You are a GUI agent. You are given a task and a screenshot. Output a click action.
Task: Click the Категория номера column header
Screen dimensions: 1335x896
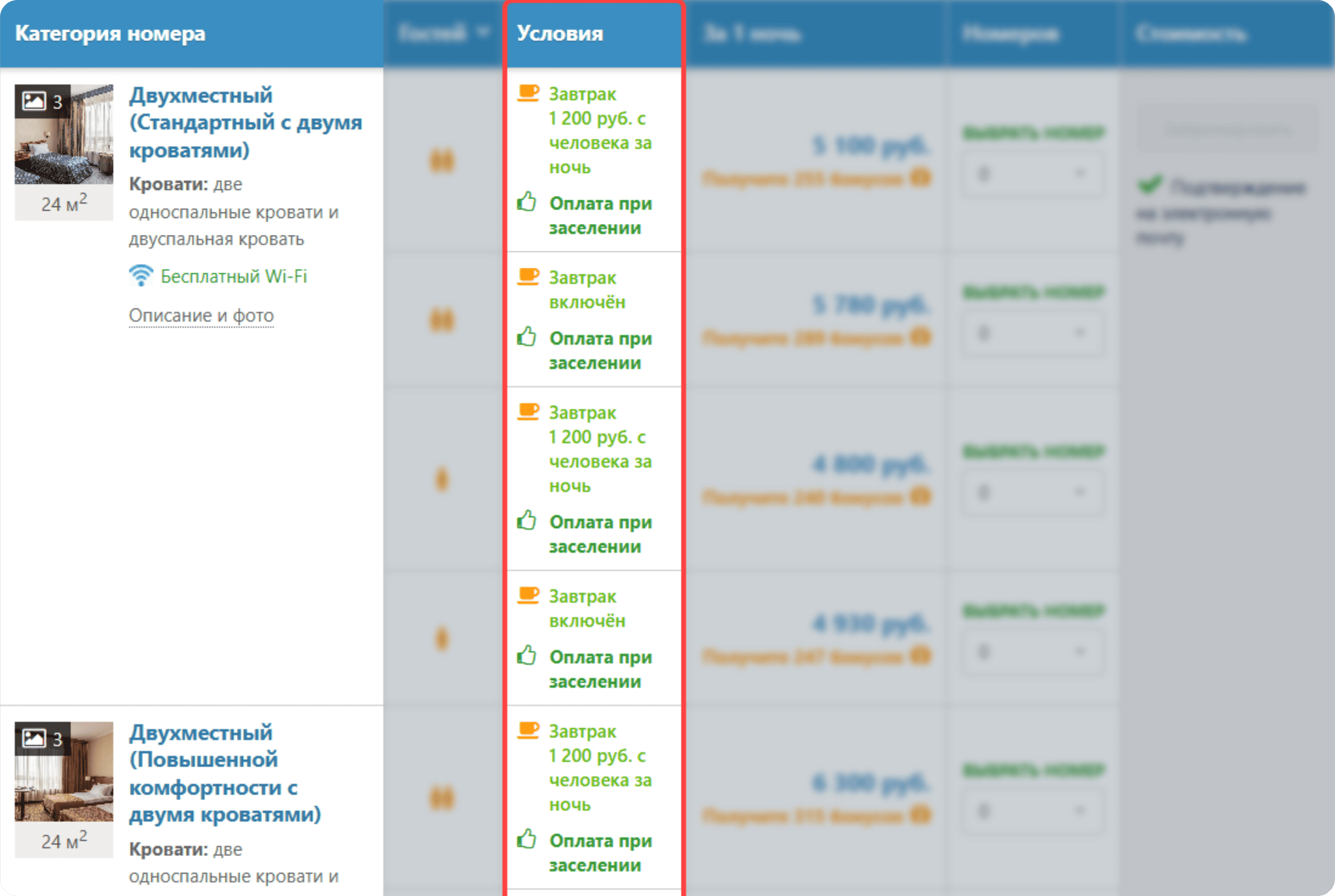click(110, 33)
